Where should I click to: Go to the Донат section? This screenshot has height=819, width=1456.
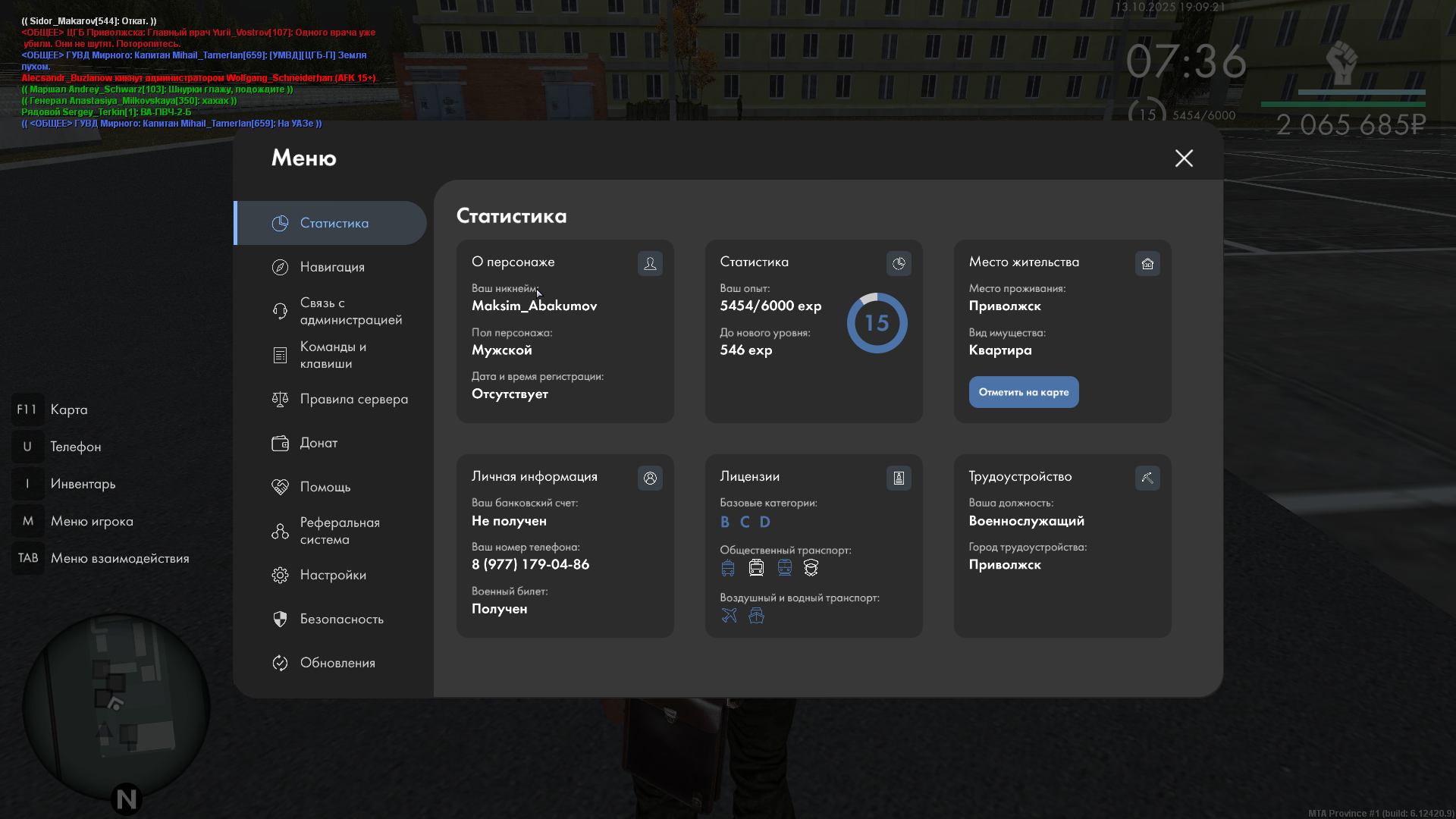(x=318, y=443)
